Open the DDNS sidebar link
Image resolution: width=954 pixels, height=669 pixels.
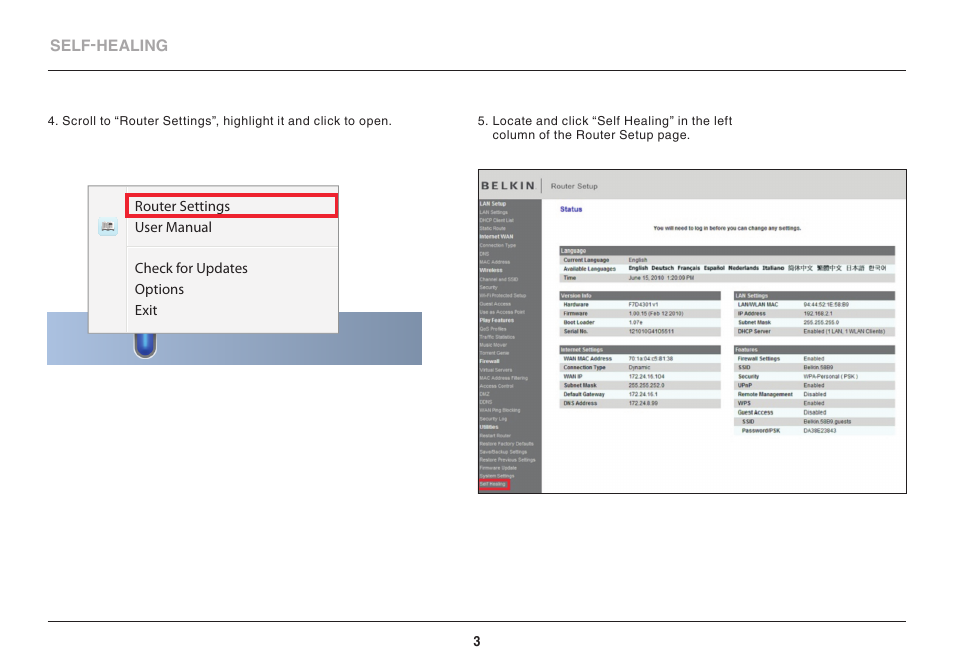[485, 402]
